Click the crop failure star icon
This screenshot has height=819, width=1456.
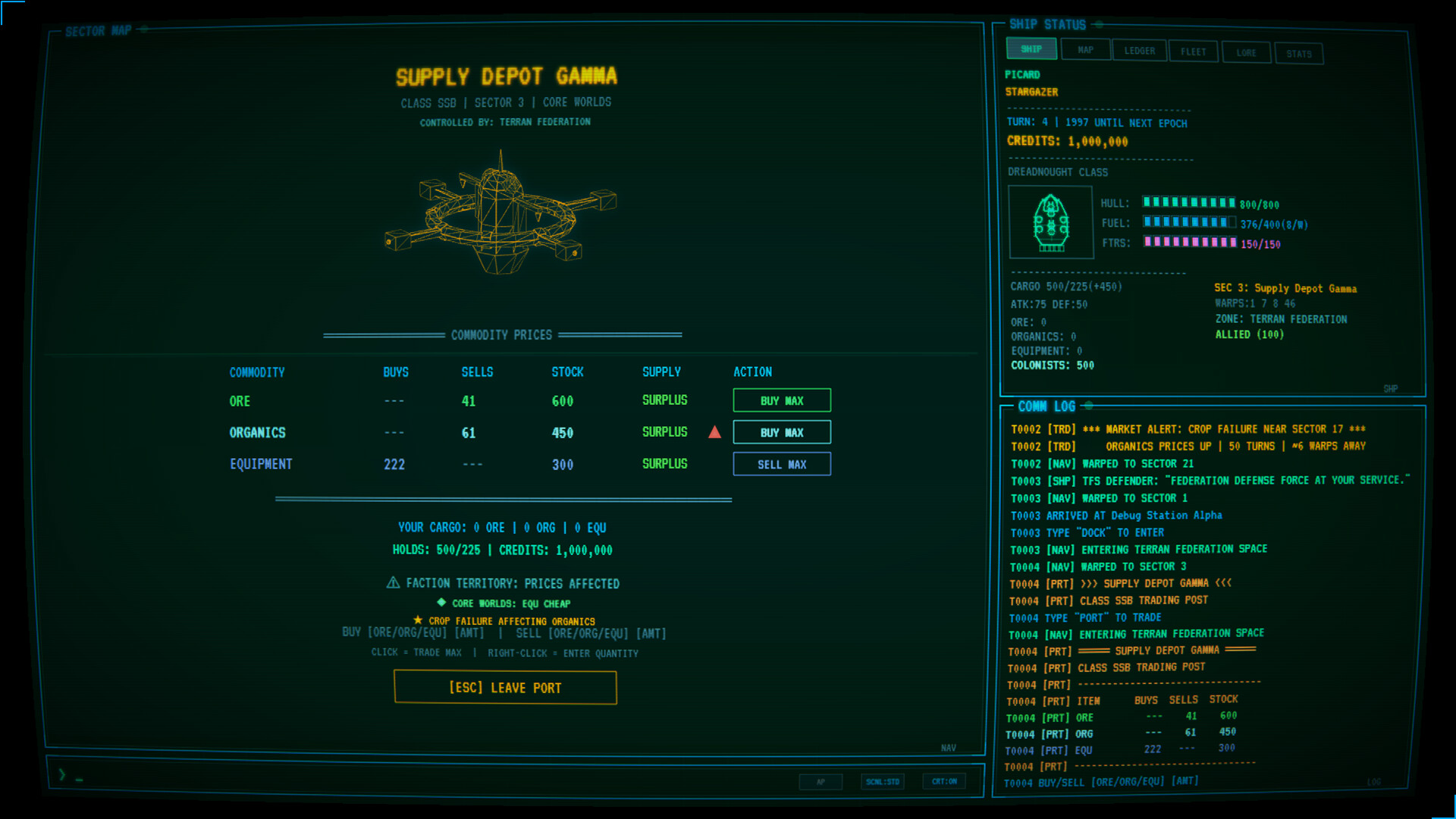[418, 620]
